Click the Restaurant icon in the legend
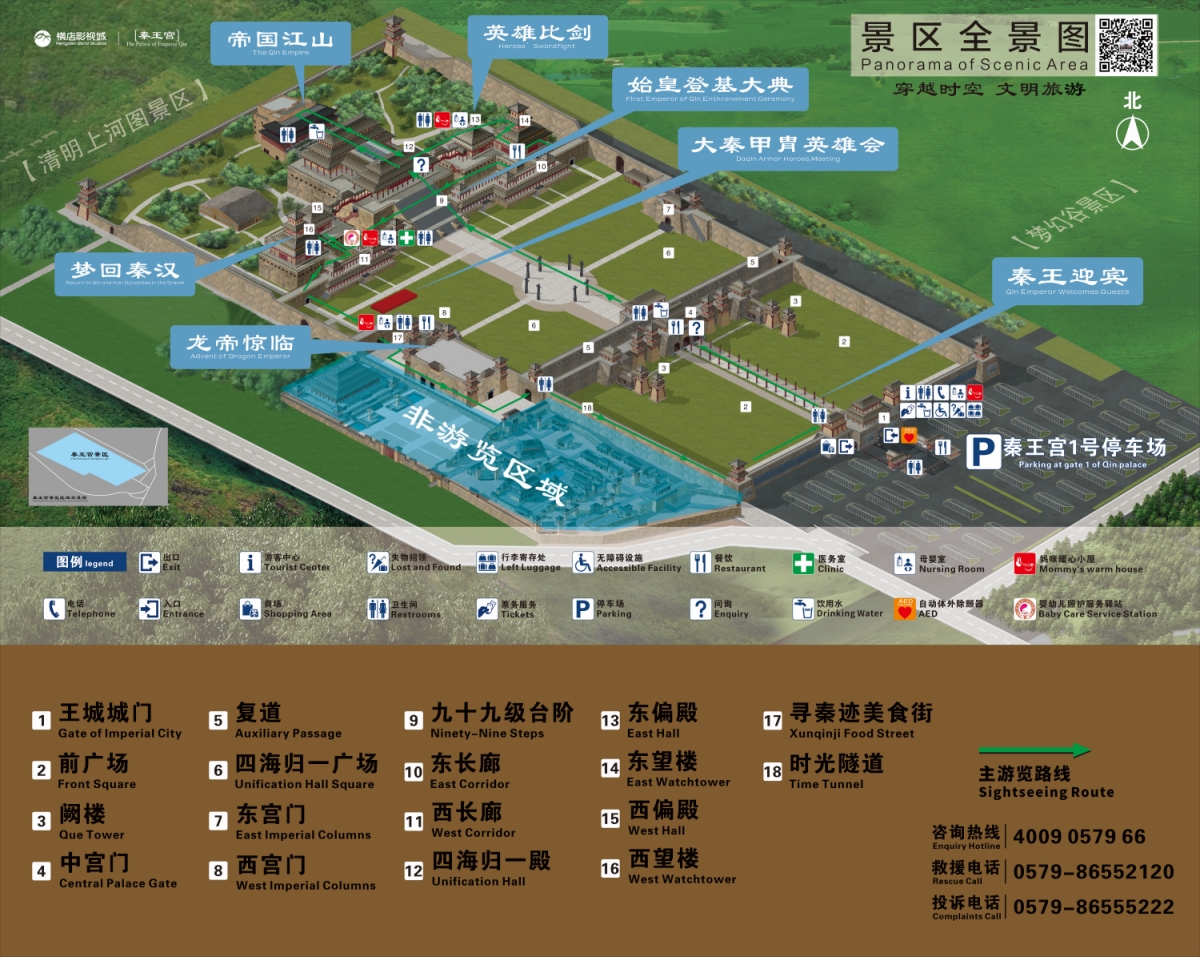 [x=700, y=562]
